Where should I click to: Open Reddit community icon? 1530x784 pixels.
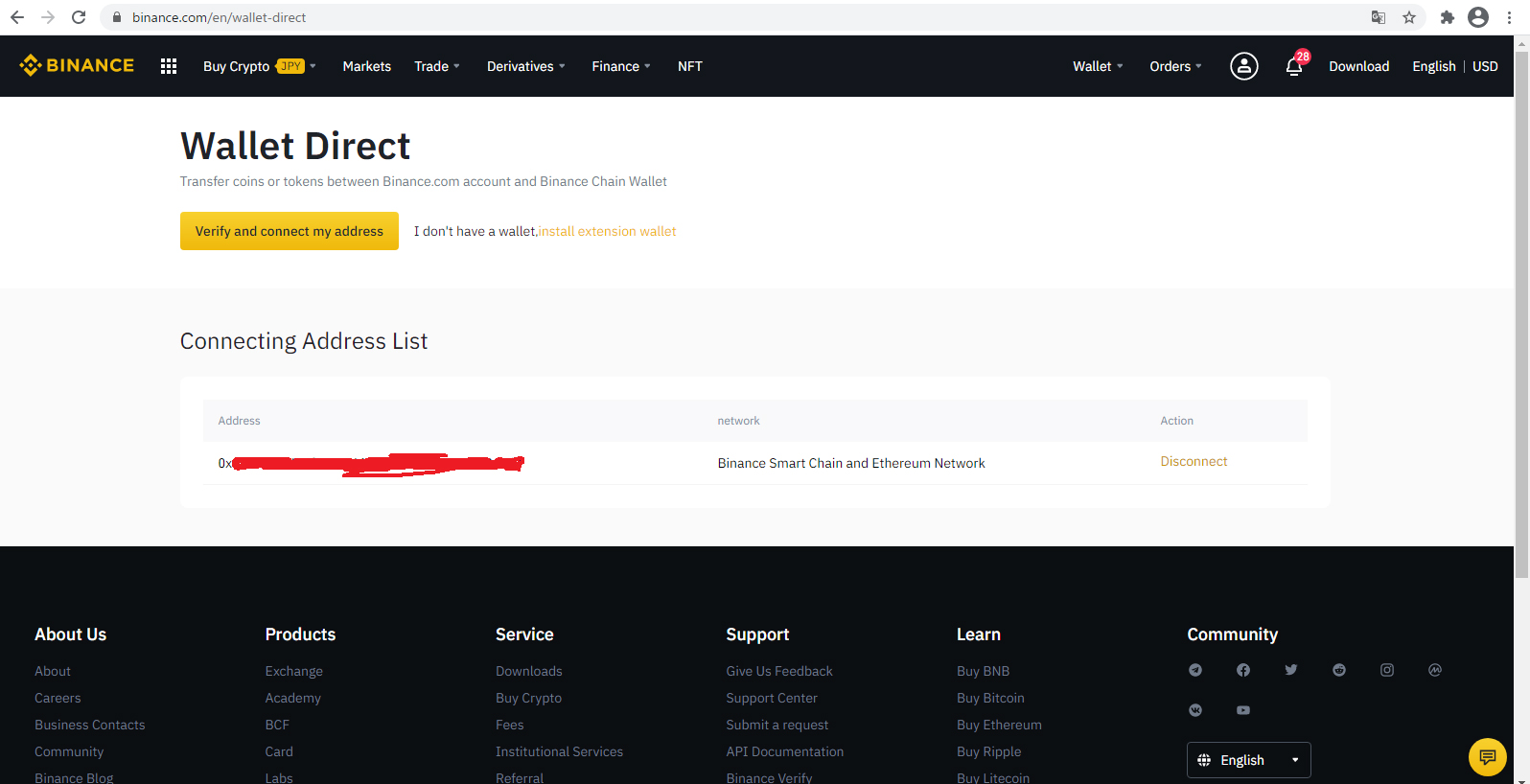pyautogui.click(x=1339, y=670)
